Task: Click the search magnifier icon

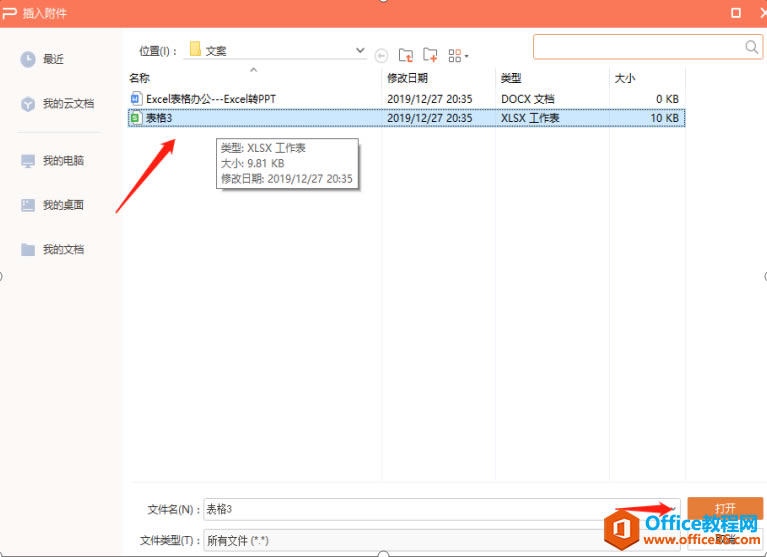Action: (x=751, y=46)
